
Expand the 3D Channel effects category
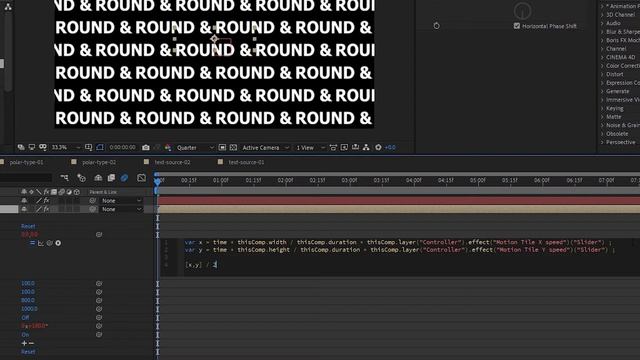[x=602, y=15]
